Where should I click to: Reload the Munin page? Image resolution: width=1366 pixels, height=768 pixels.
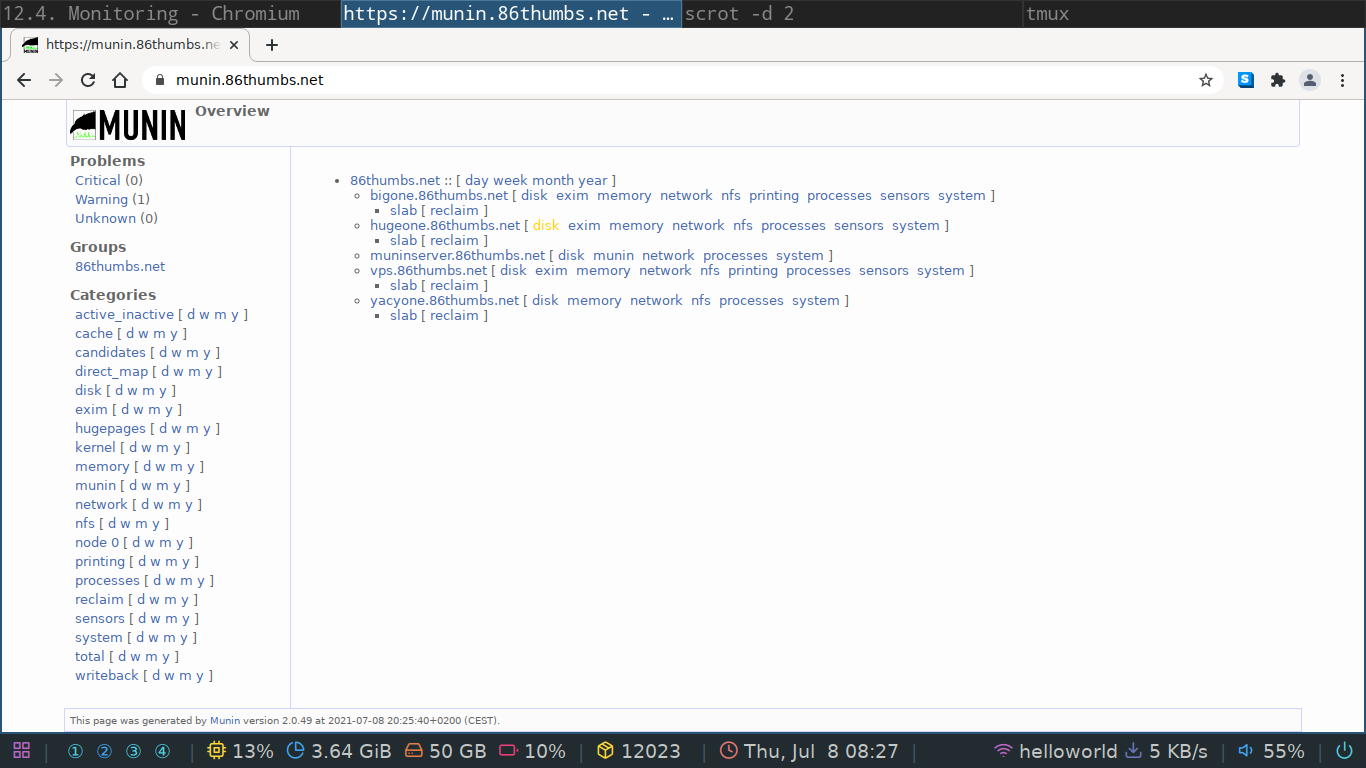[x=88, y=80]
